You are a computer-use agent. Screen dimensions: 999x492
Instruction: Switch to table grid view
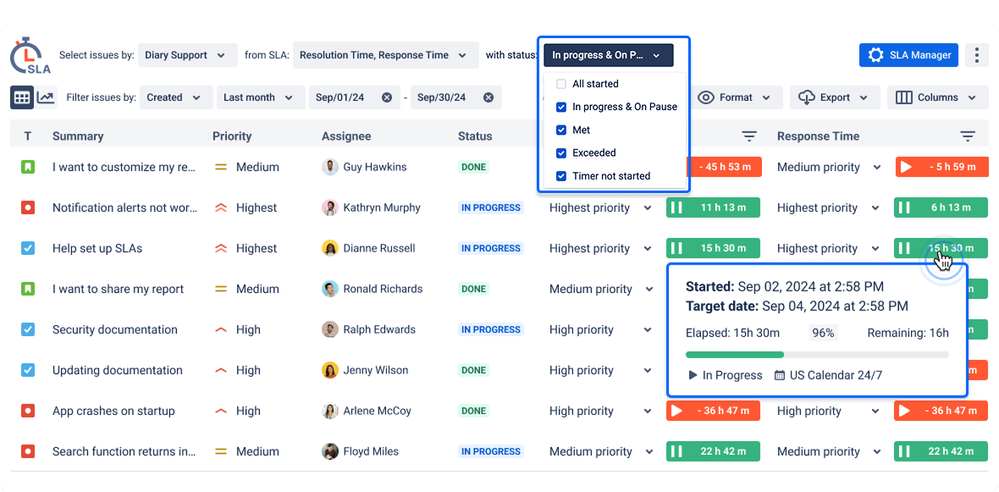pos(22,98)
